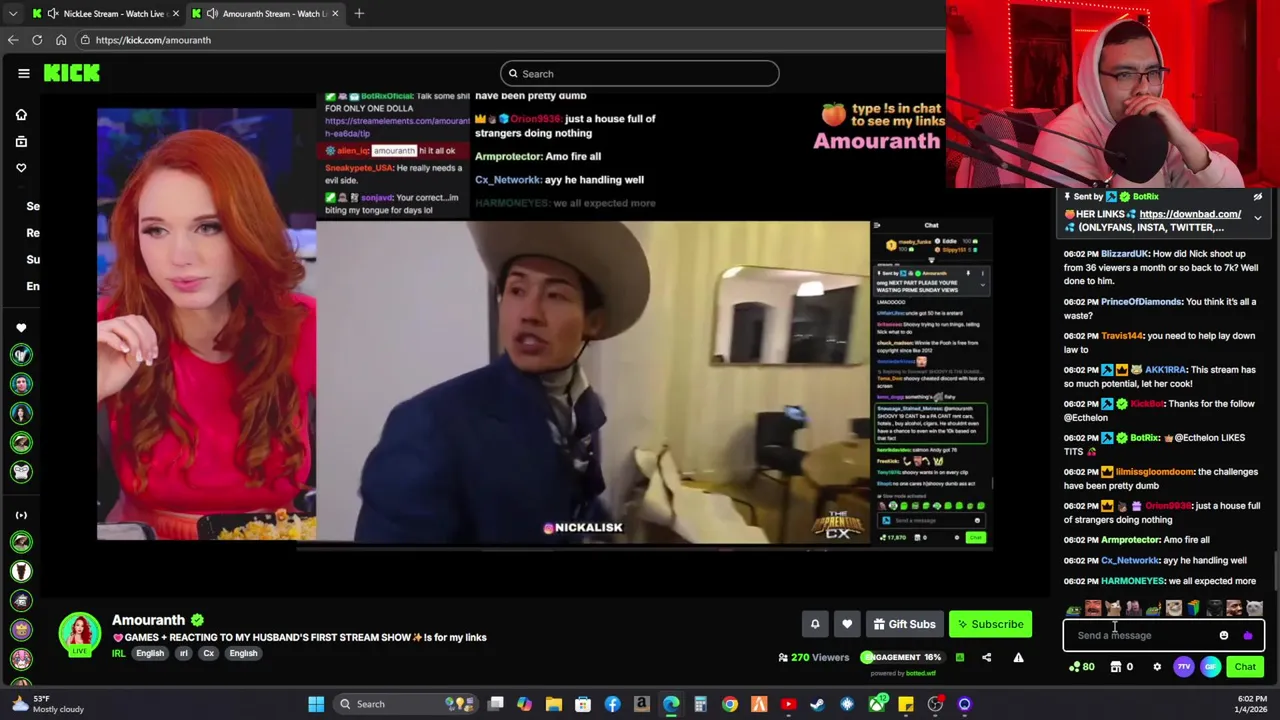Go to Home in the Kick sidebar
This screenshot has width=1280, height=720.
21,115
